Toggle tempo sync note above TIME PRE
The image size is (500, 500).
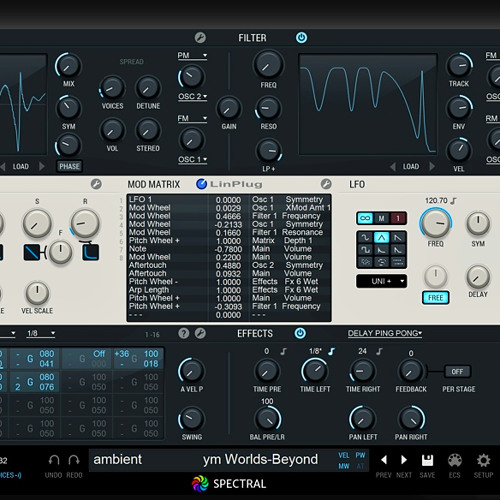(283, 351)
